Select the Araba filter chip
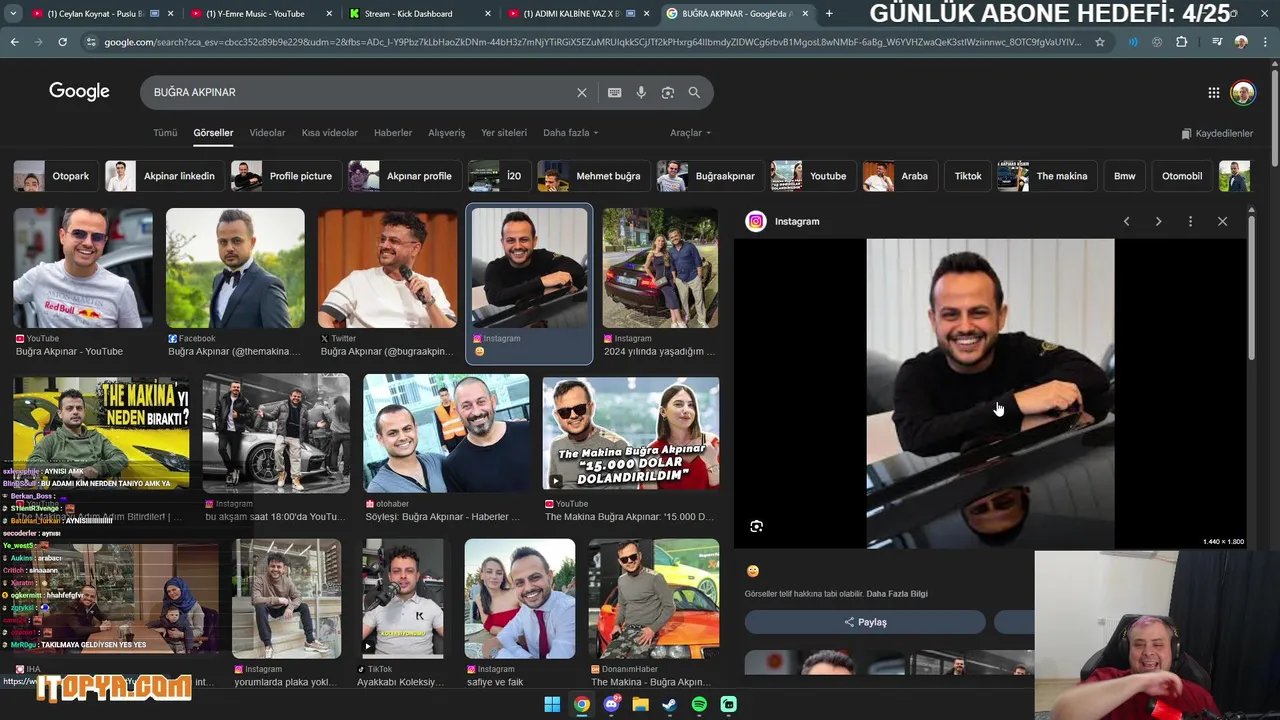Screen dimensions: 1280x720 click(900, 176)
